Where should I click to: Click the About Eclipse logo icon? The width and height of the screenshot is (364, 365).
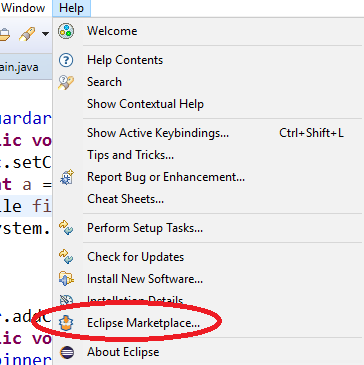pos(66,352)
